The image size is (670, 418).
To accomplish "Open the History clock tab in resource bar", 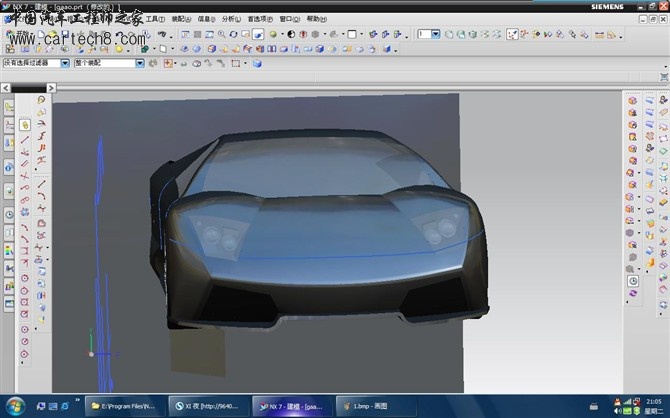I will (x=9, y=215).
